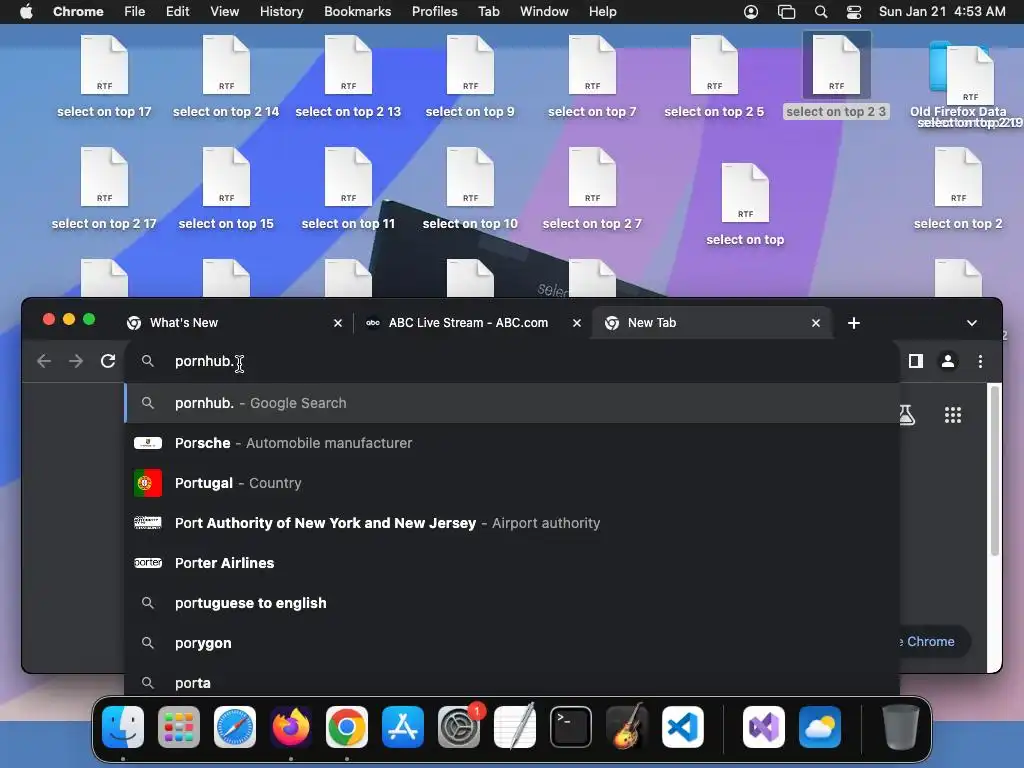Open System Settings from the Dock
This screenshot has width=1024, height=768.
(459, 727)
